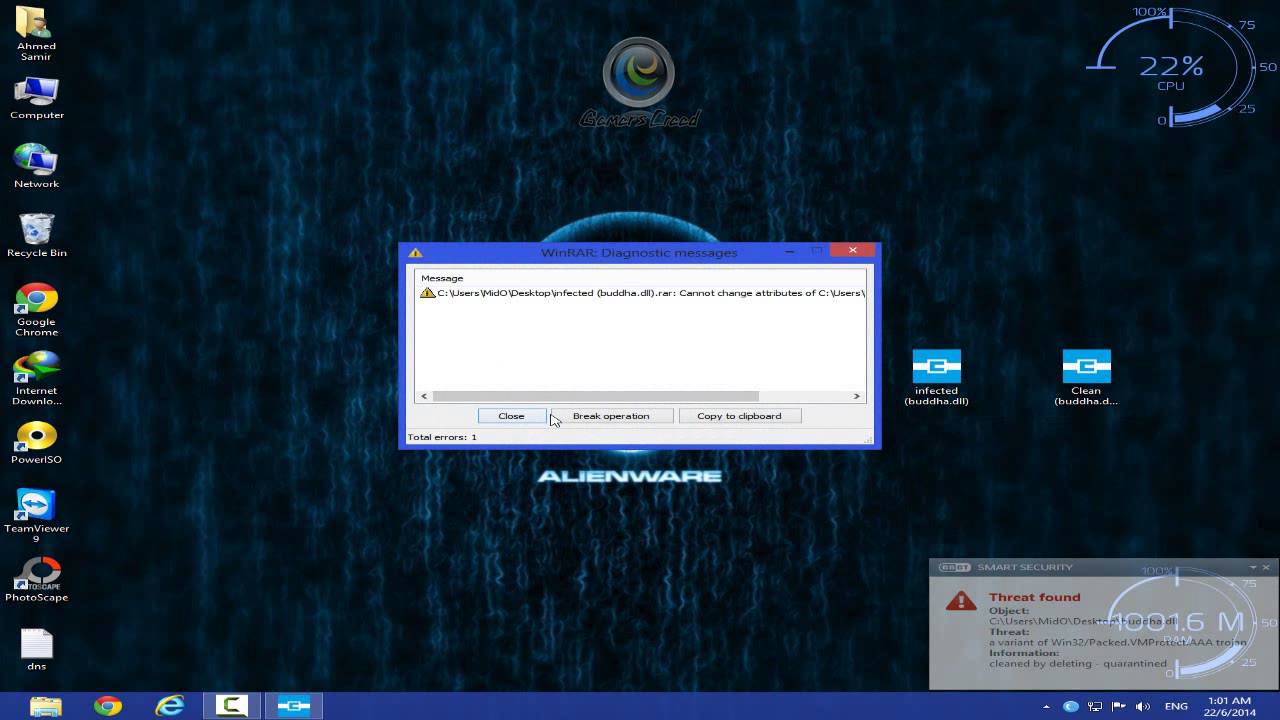Click the horizontal scrollbar thumb in message list
The width and height of the screenshot is (1280, 720).
596,396
